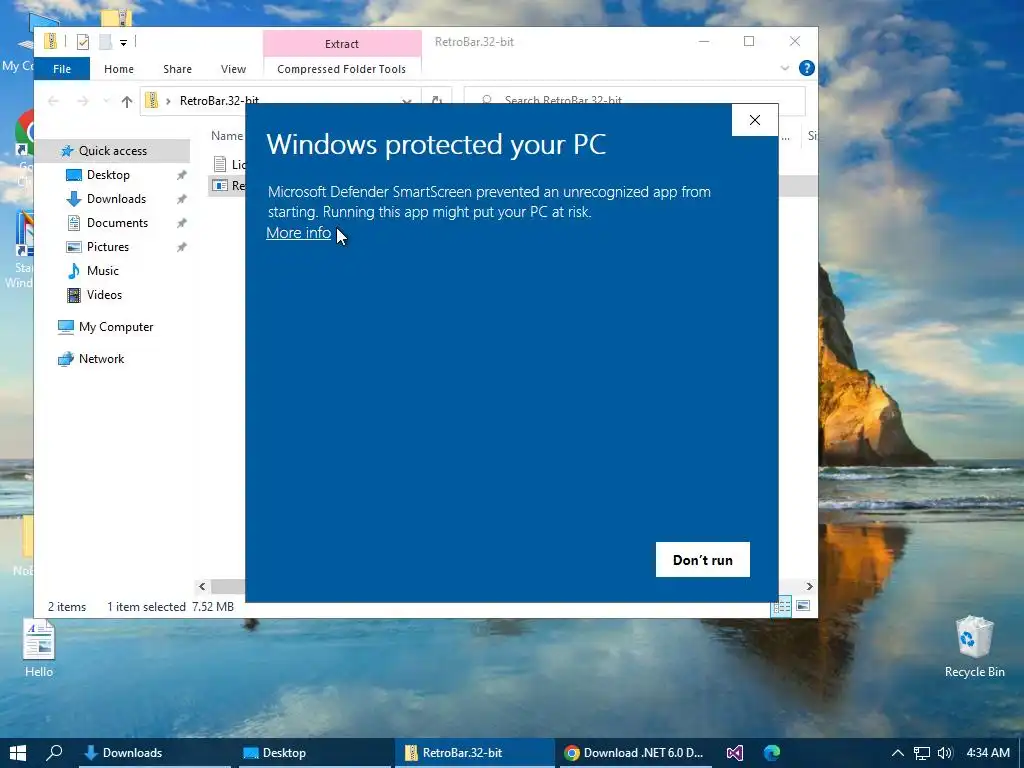1024x768 pixels.
Task: Open the Share ribbon tab
Action: tap(178, 69)
